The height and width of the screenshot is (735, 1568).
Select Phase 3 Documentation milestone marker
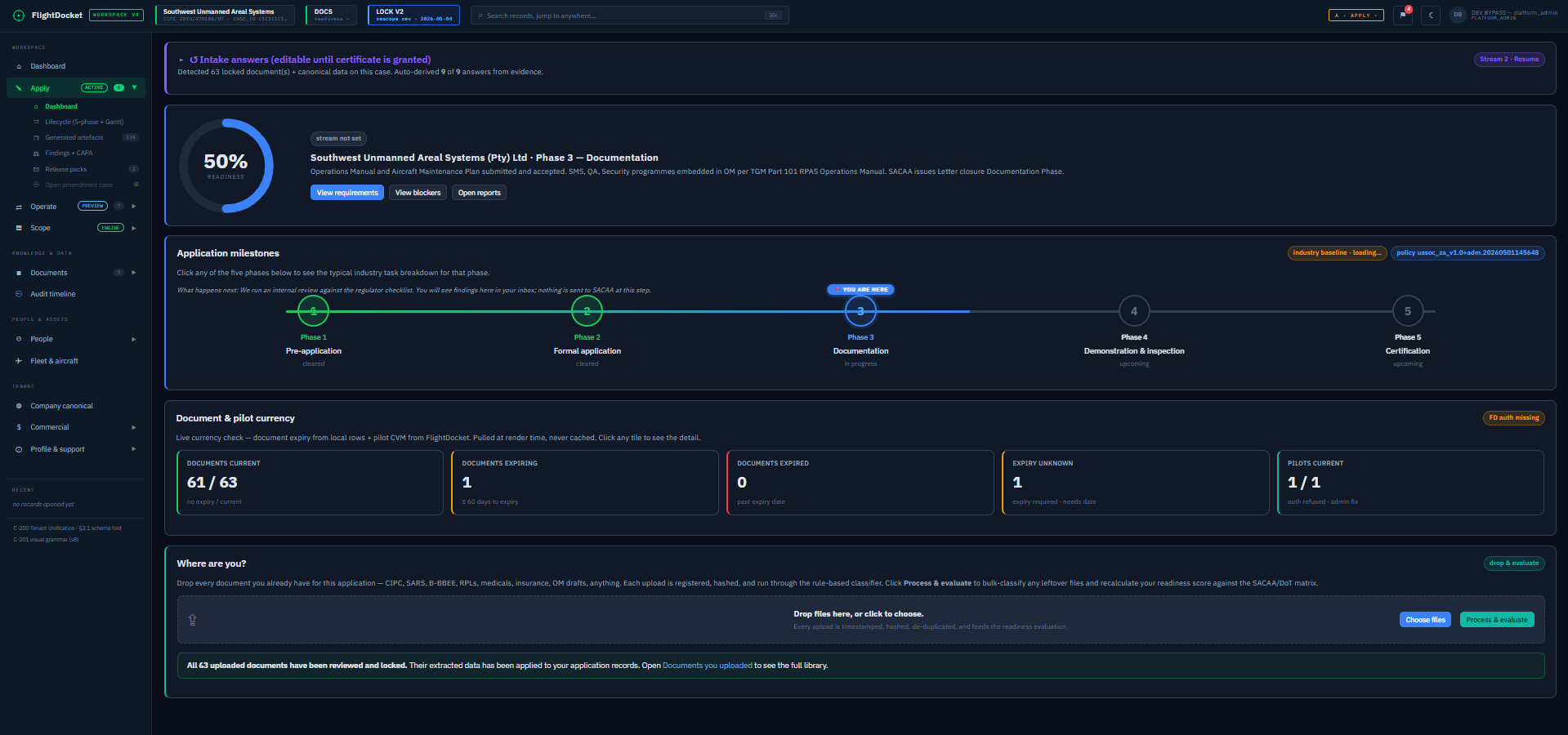point(860,311)
